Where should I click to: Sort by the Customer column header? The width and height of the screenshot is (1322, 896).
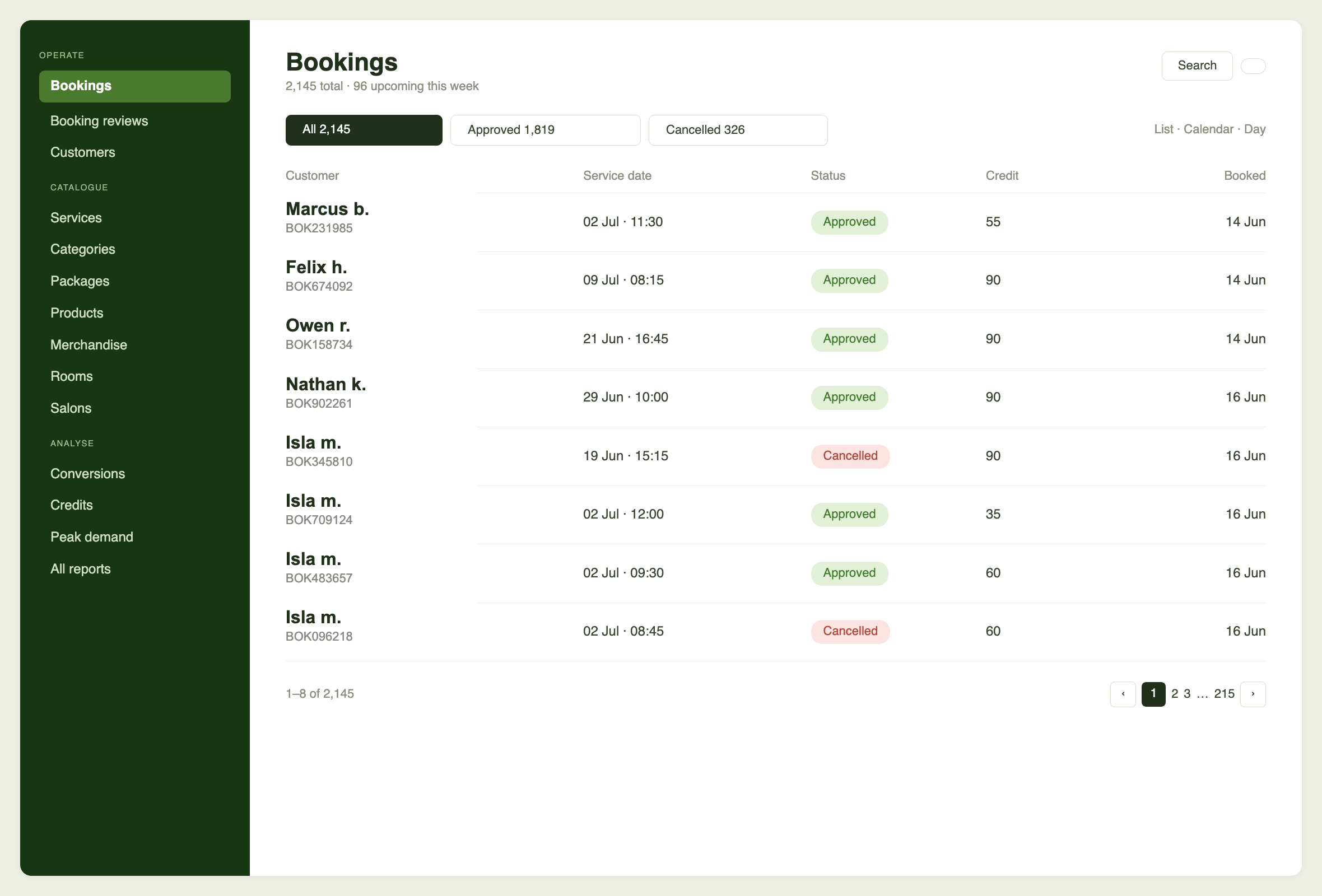click(311, 176)
